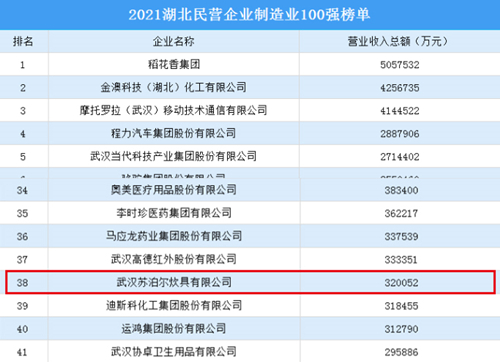Click rank number 3 cell
This screenshot has width=500, height=362.
click(23, 111)
